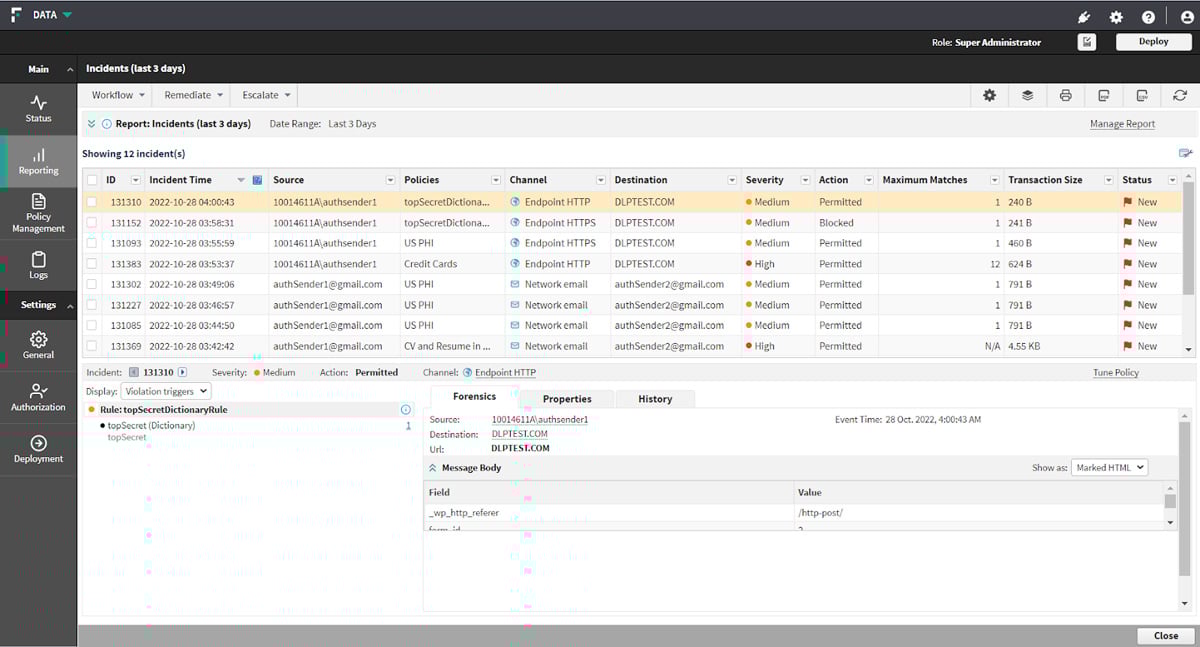Image resolution: width=1200 pixels, height=647 pixels.
Task: Select the Deployment sidebar icon
Action: [38, 449]
